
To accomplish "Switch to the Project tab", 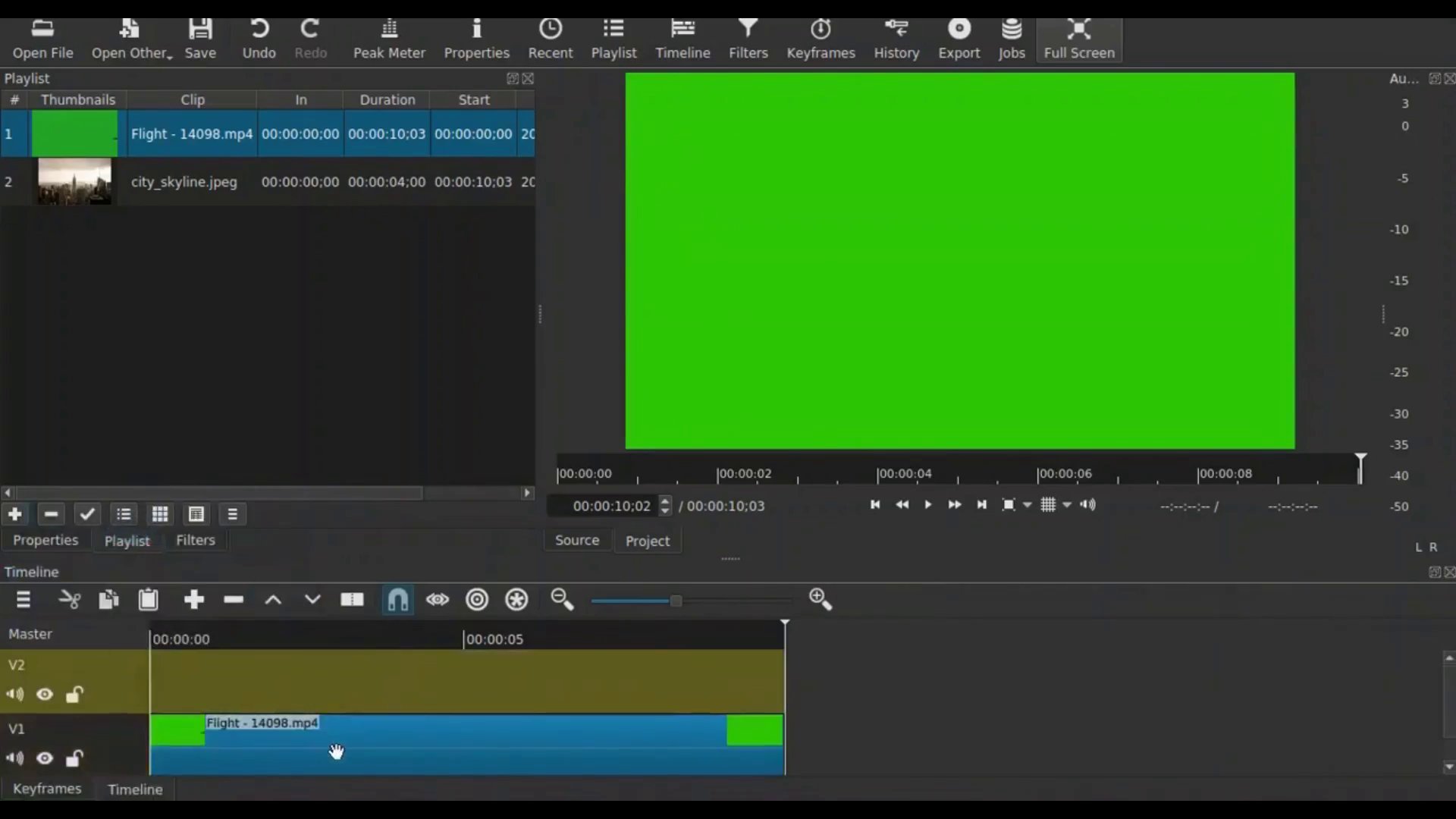I will pyautogui.click(x=647, y=540).
